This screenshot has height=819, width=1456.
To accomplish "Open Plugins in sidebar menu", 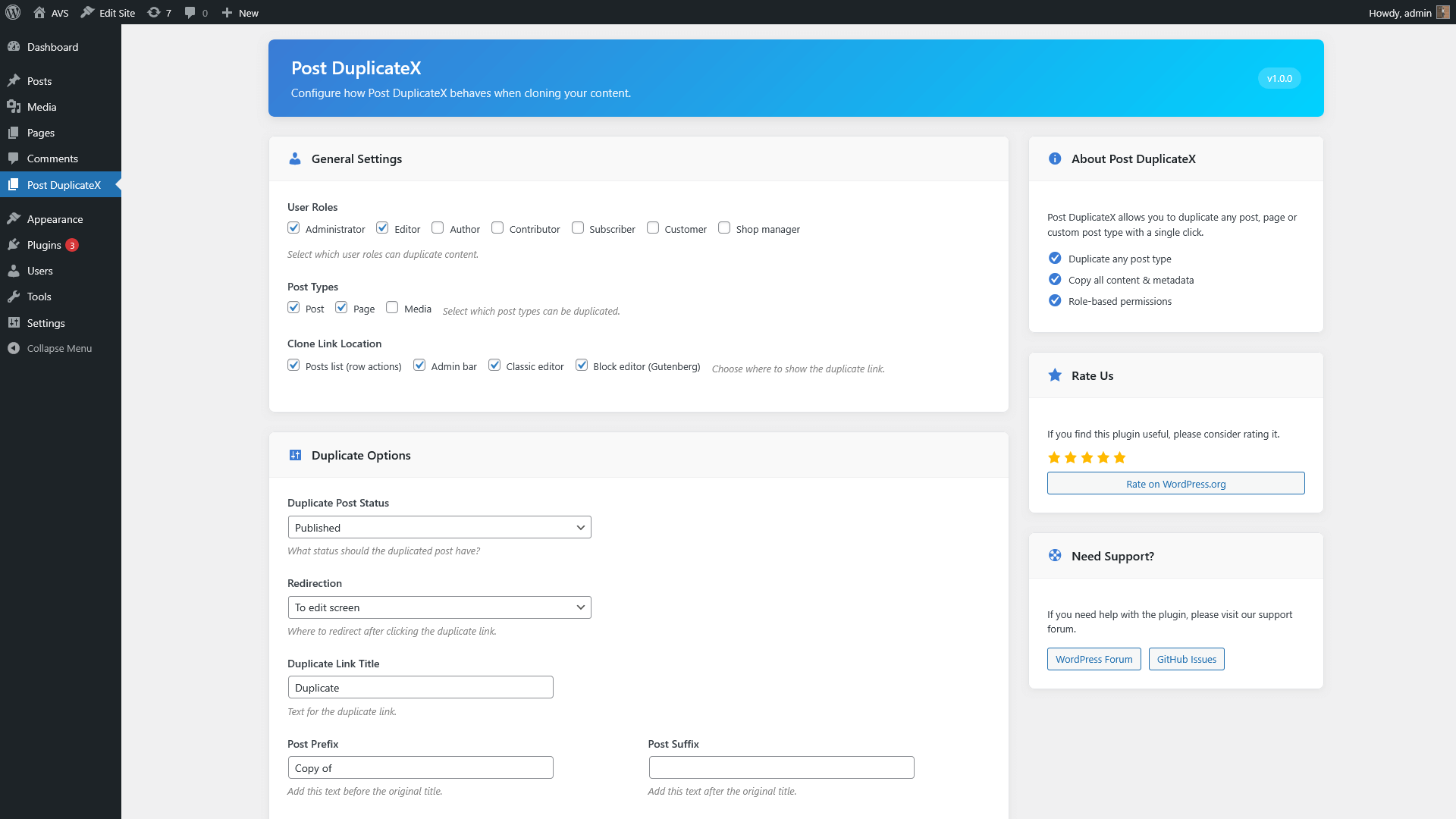I will pos(61,245).
